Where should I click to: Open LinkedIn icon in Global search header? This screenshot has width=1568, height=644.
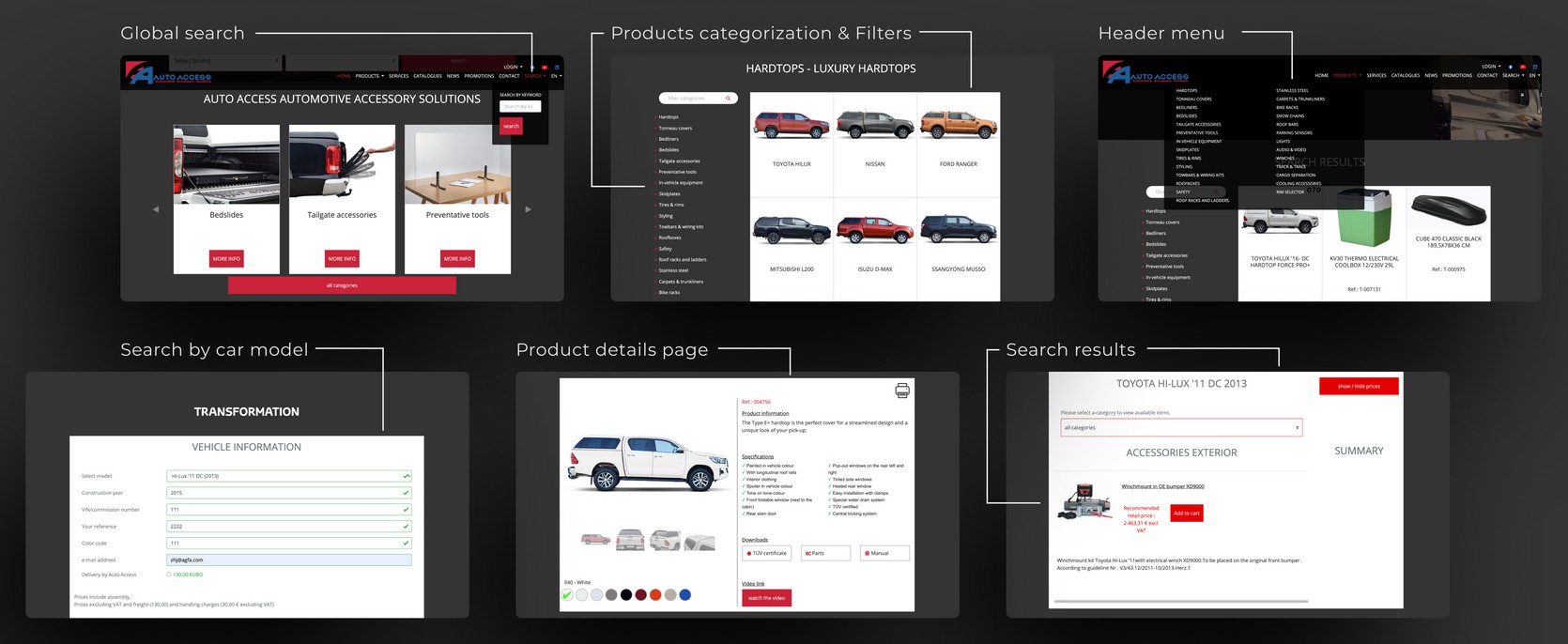point(557,67)
